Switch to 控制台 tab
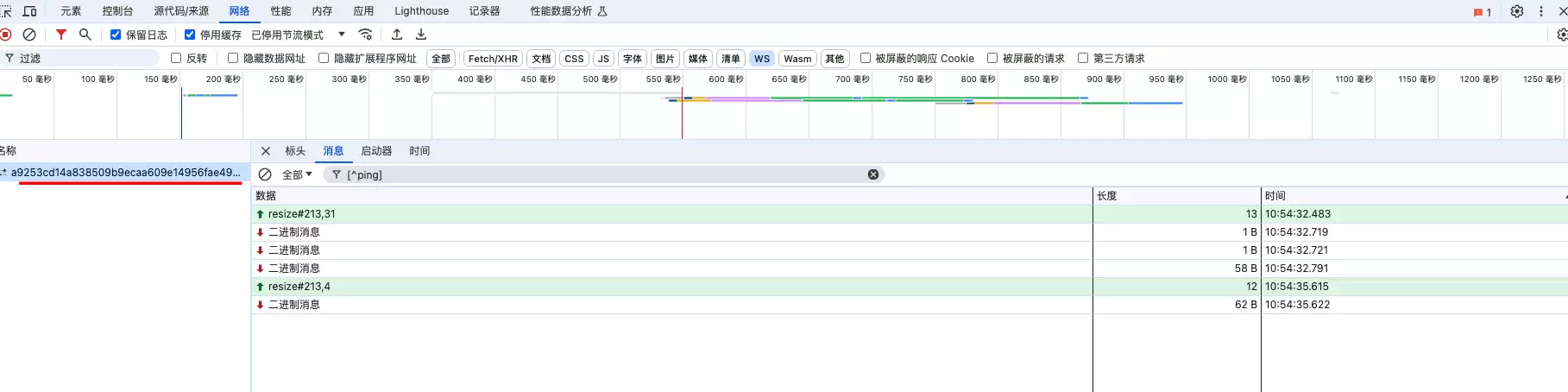This screenshot has width=1568, height=392. [x=117, y=11]
